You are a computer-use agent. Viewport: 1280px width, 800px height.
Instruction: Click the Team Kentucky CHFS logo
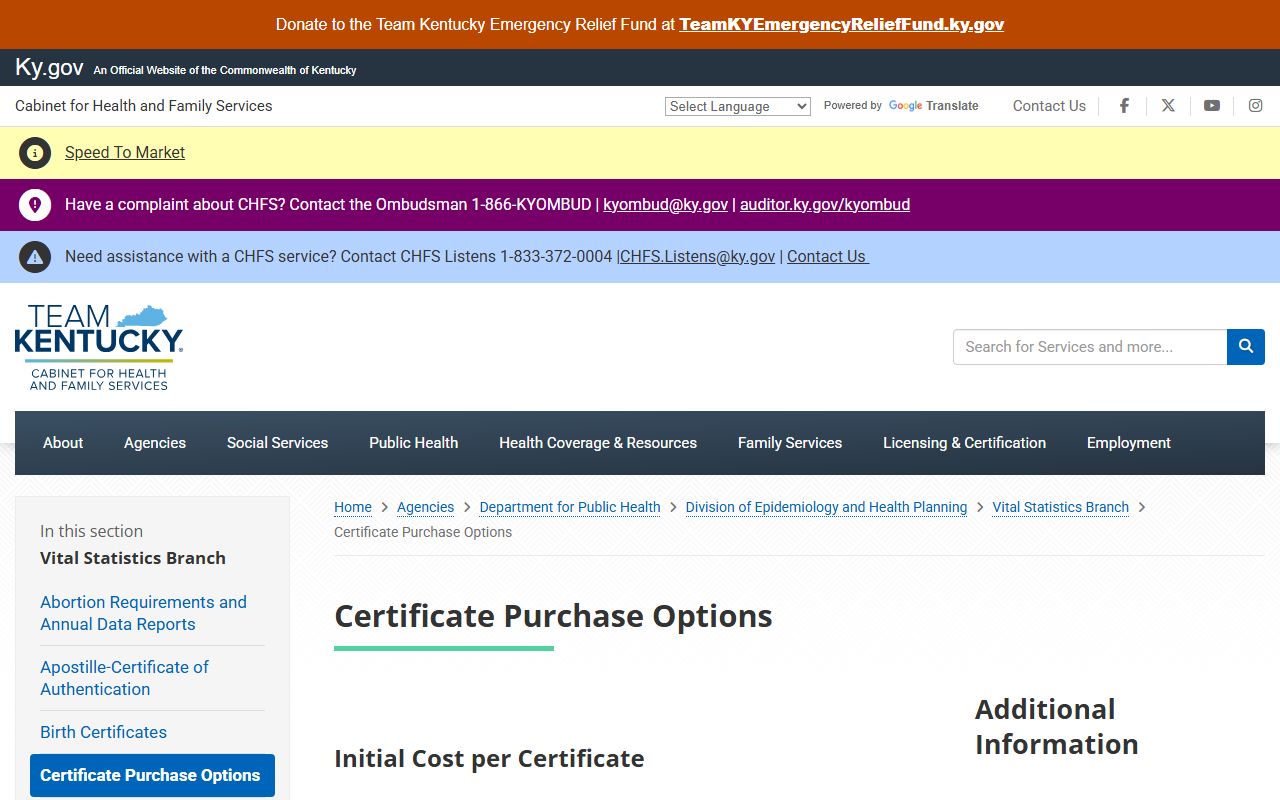[x=99, y=347]
